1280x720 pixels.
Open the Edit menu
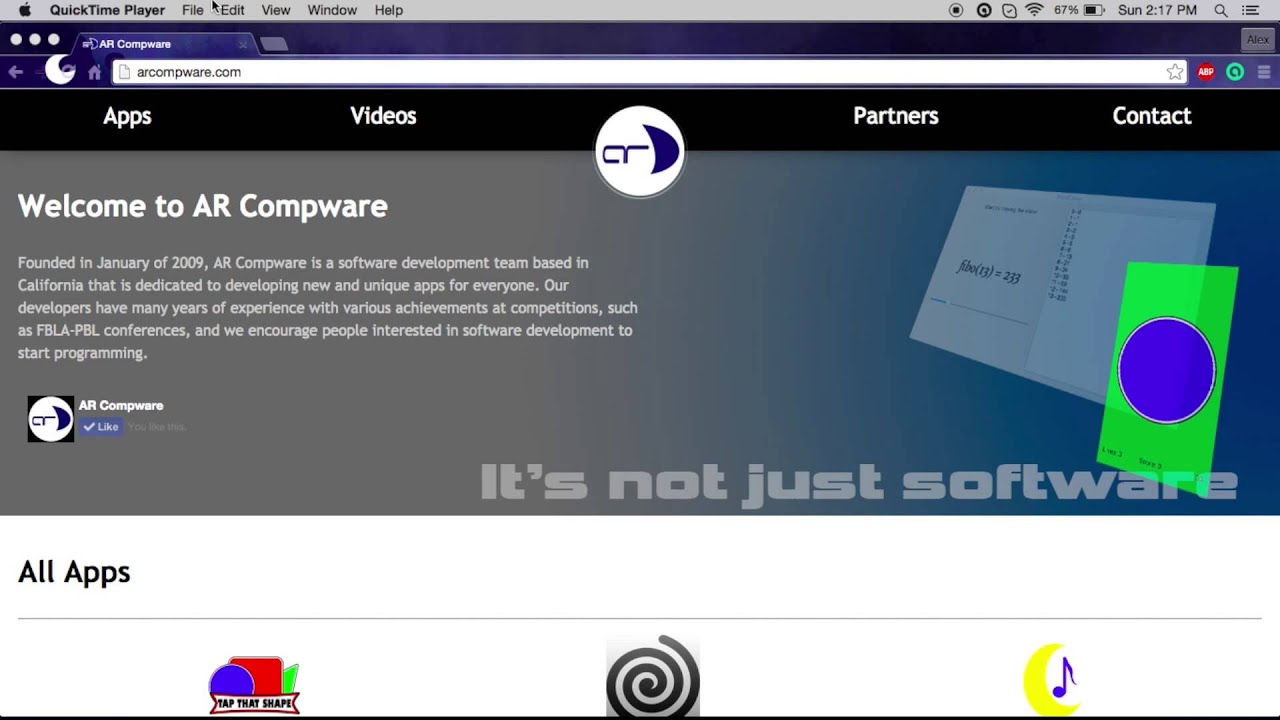[x=233, y=10]
